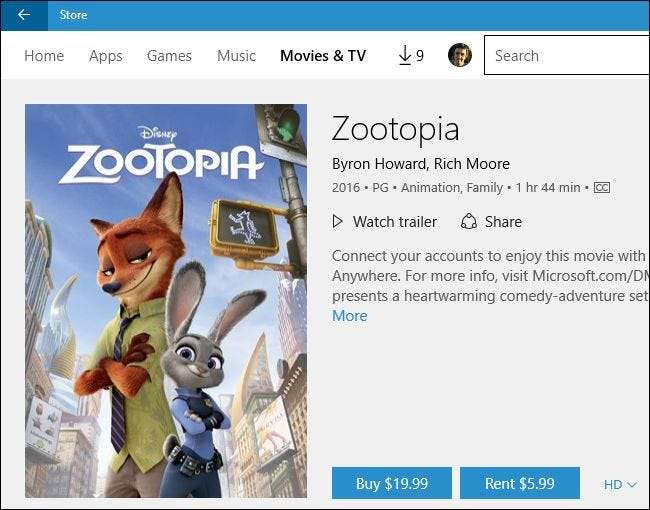Open director Rich Moore's link

pyautogui.click(x=474, y=164)
